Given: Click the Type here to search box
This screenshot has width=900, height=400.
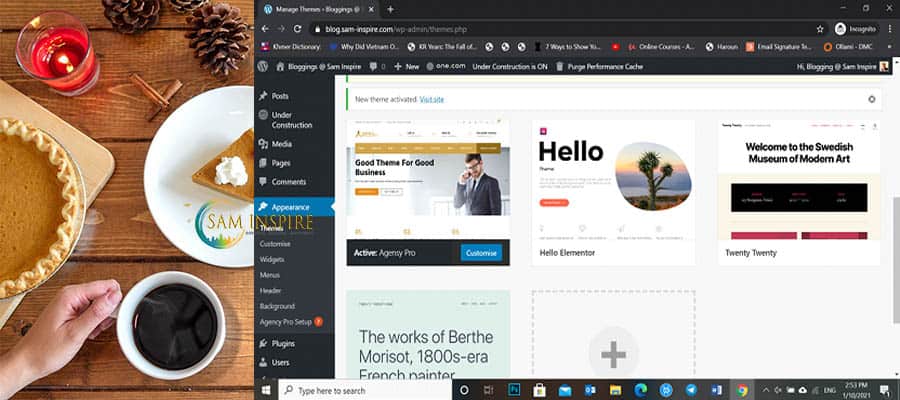Looking at the screenshot, I should [x=366, y=390].
